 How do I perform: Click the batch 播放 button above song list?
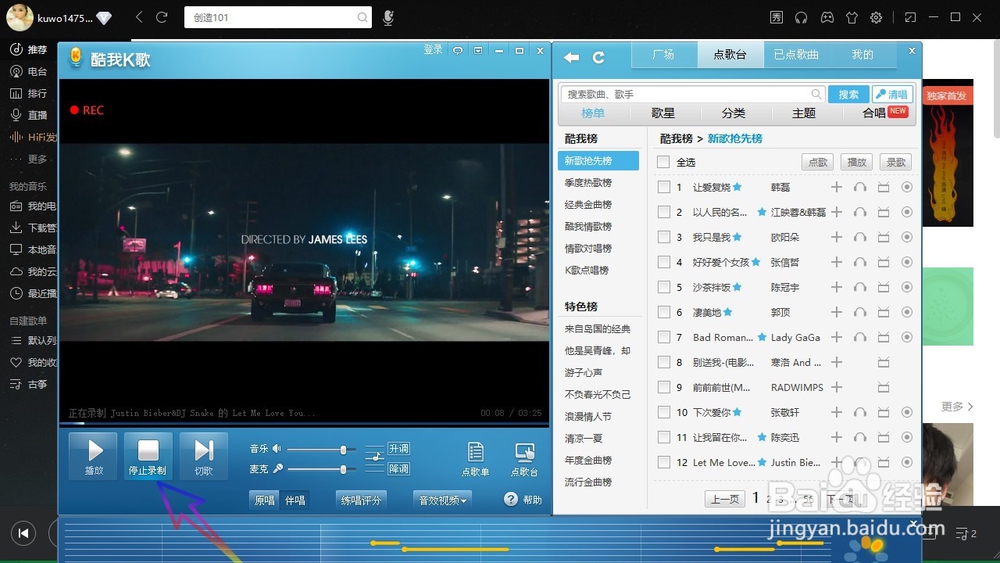click(857, 163)
